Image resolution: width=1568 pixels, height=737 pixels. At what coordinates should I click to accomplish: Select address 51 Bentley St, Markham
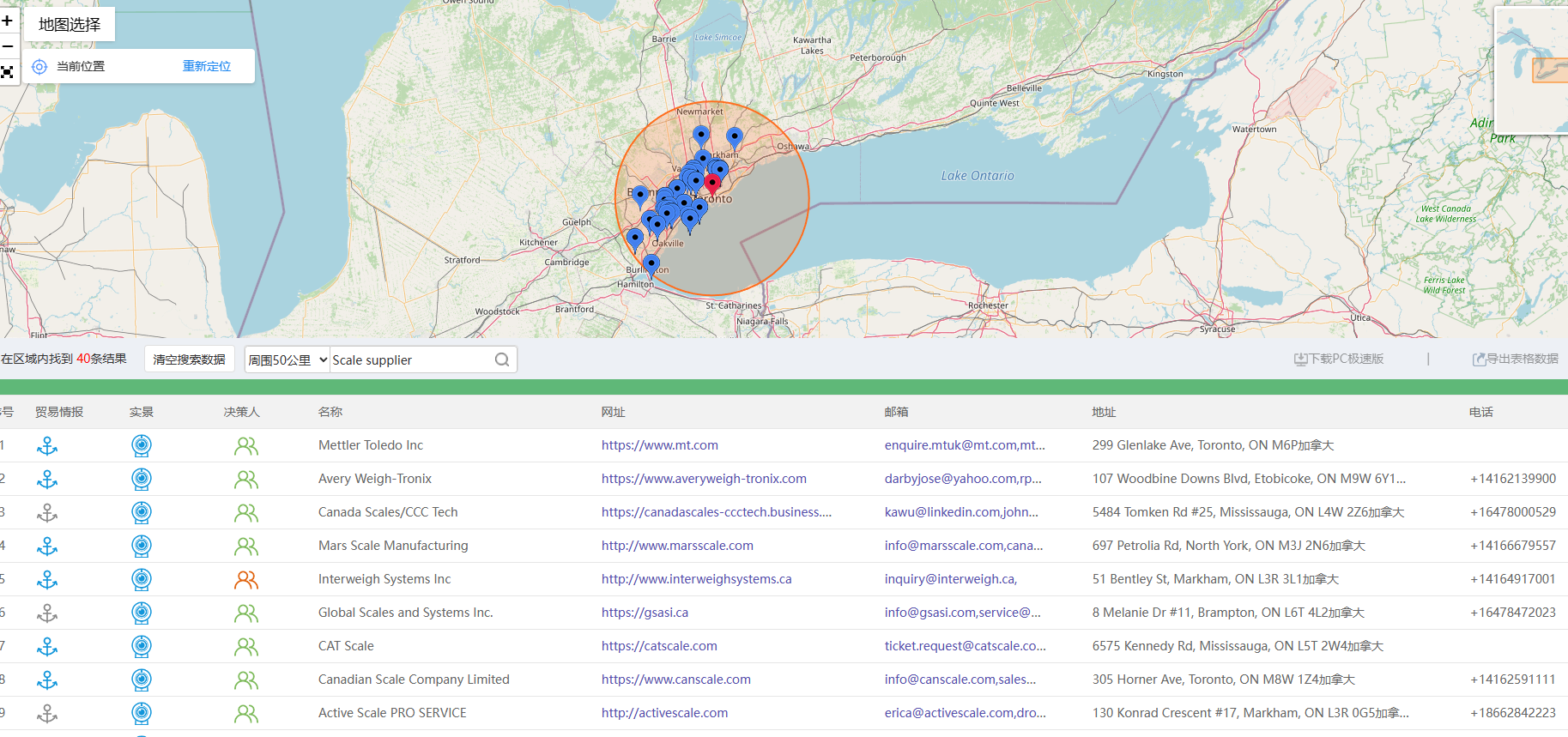(x=1215, y=579)
